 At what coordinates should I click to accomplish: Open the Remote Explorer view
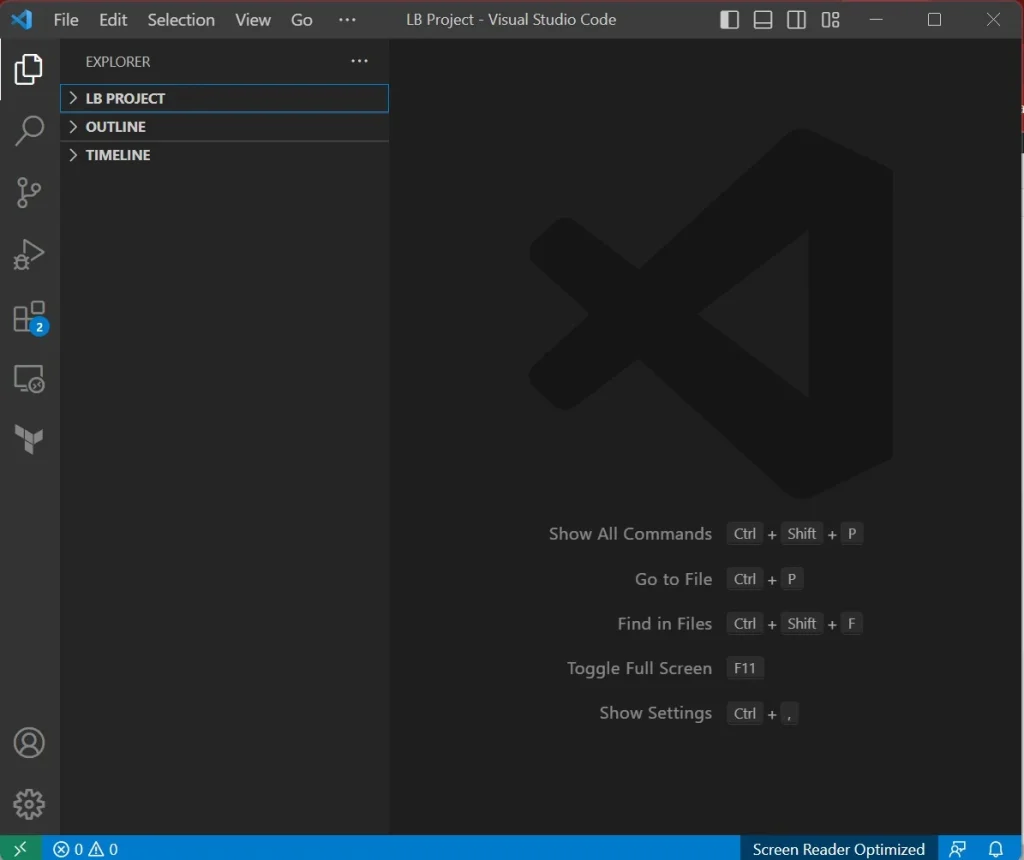click(29, 379)
